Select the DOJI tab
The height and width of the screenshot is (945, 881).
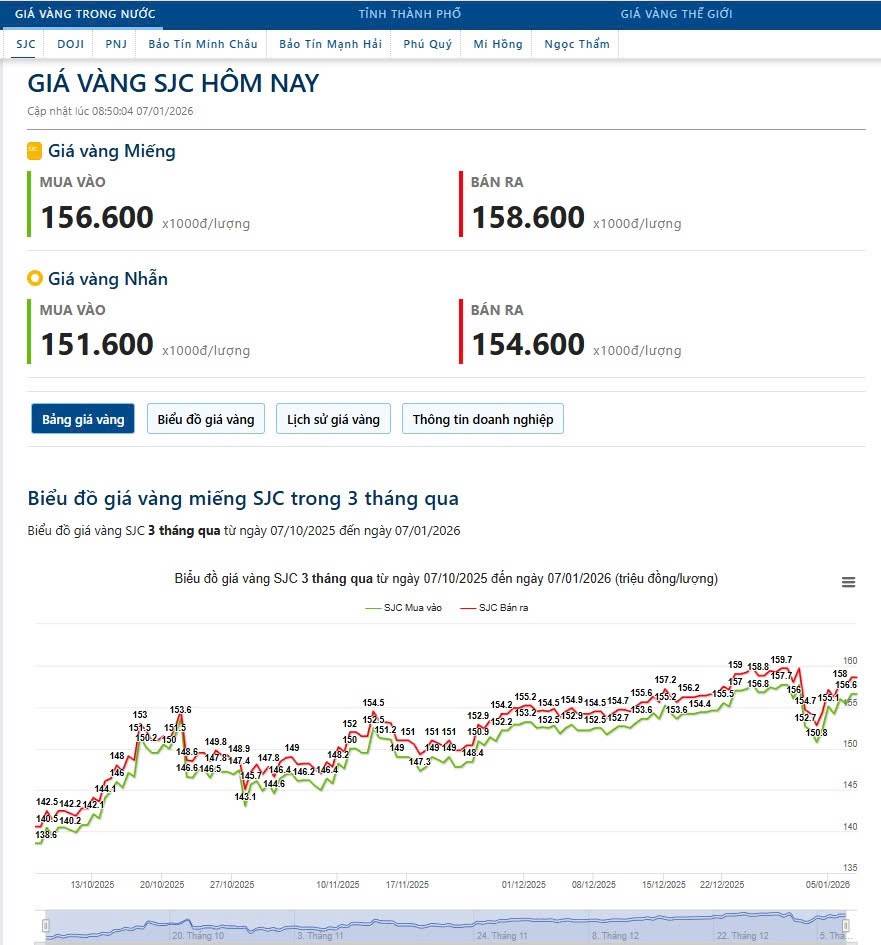click(70, 43)
